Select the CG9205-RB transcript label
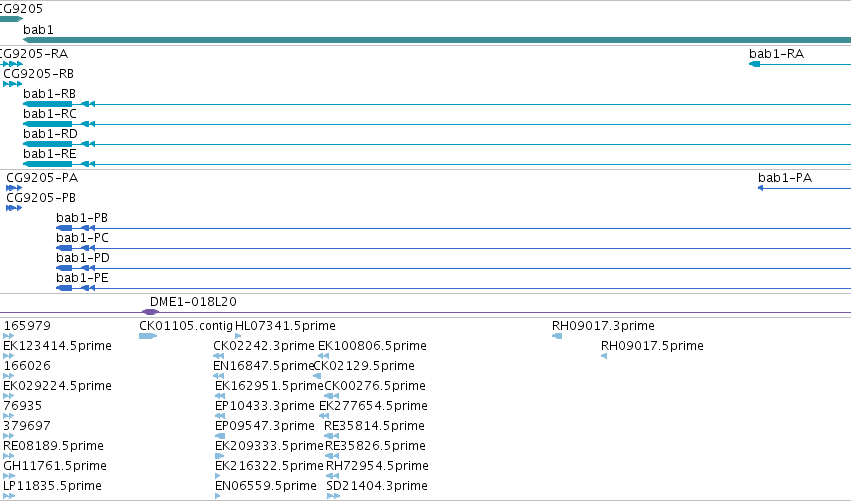 (x=39, y=74)
